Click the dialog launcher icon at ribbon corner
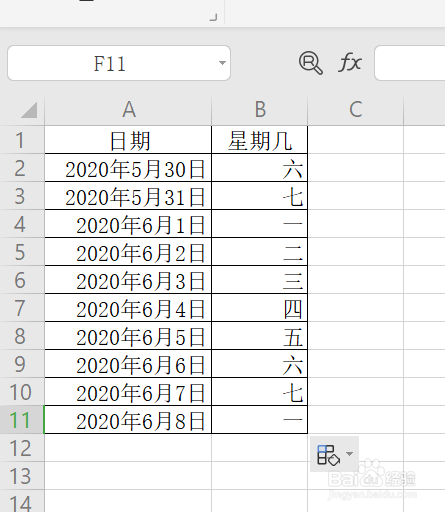Viewport: 445px width, 512px height. click(214, 17)
